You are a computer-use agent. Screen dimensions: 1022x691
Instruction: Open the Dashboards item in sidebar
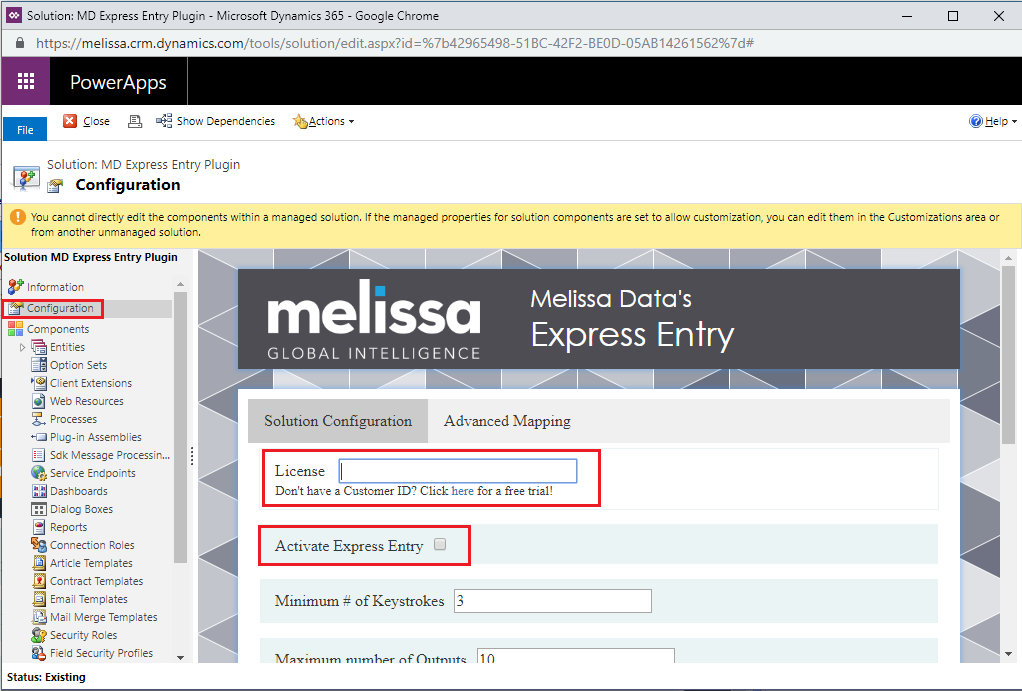[x=78, y=491]
